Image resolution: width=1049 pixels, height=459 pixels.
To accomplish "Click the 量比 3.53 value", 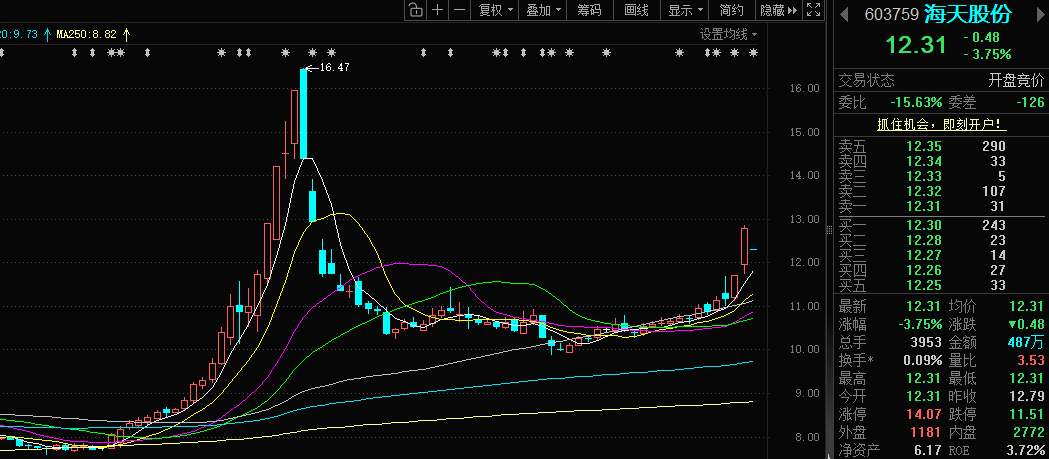I will pos(1031,361).
